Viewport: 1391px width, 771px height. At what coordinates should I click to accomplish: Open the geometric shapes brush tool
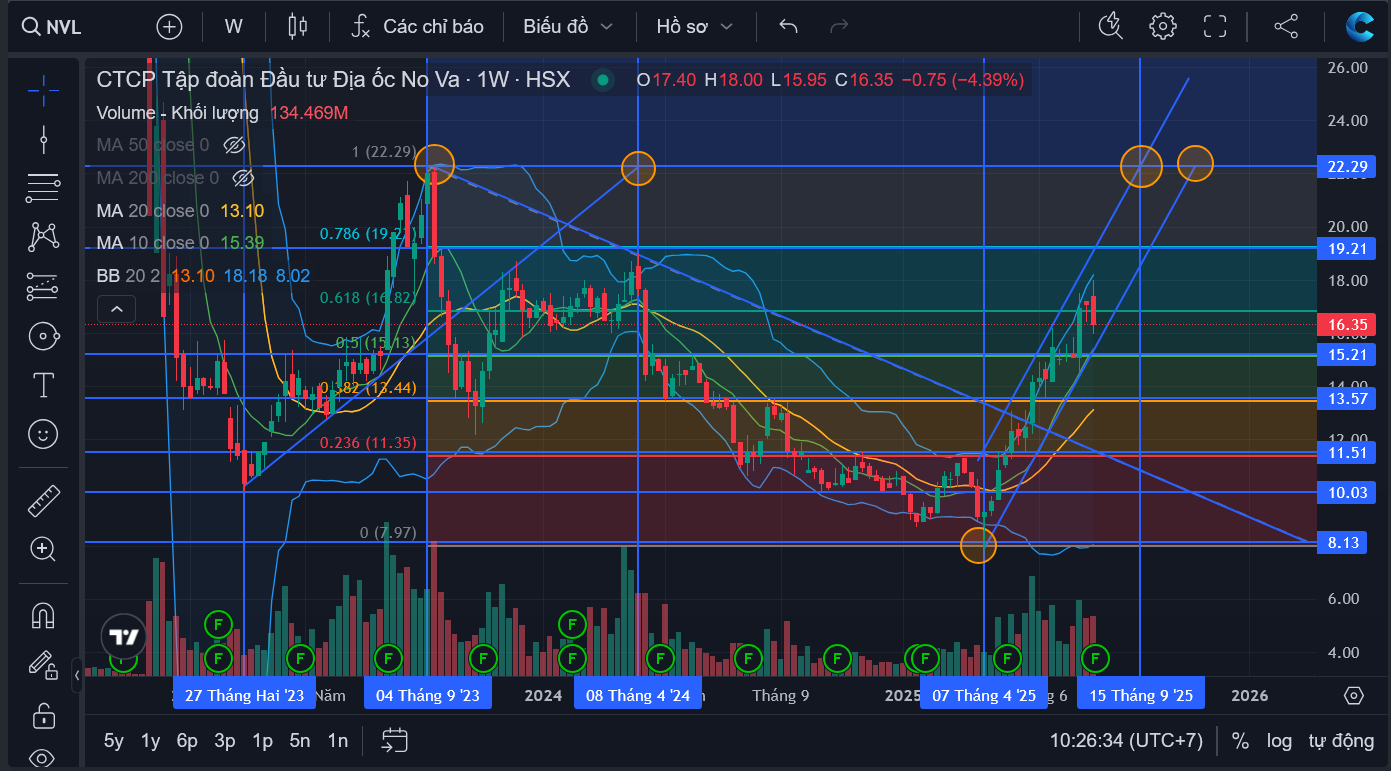(x=43, y=336)
